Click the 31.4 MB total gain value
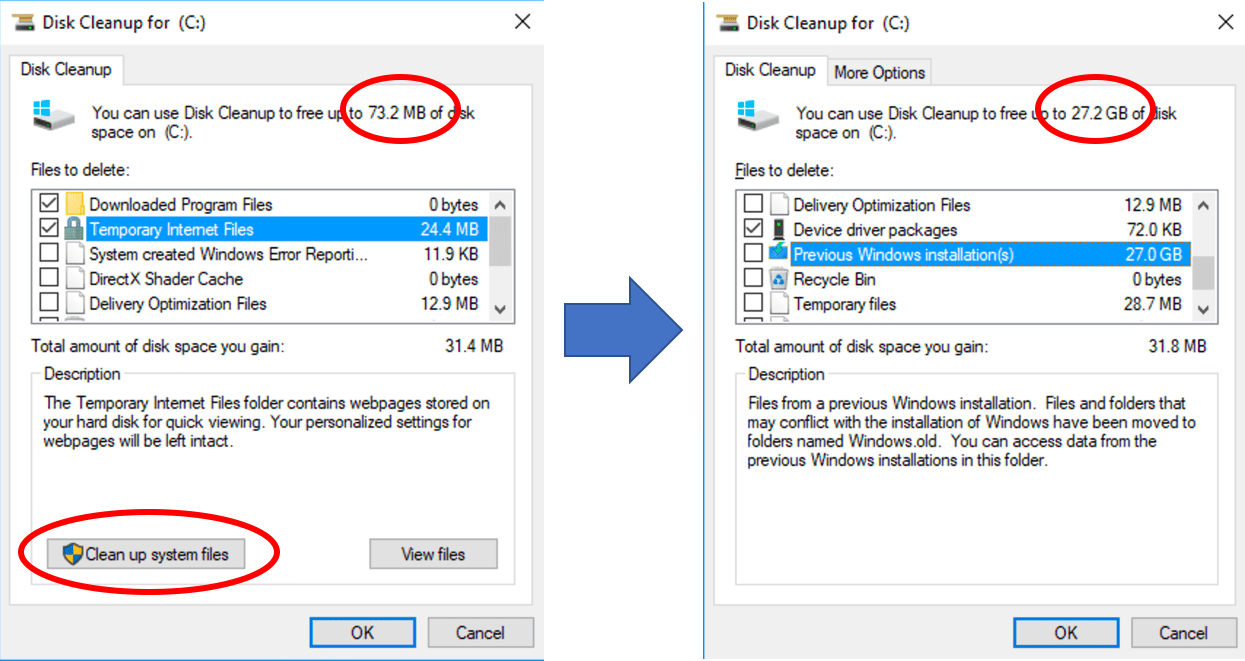Viewport: 1245px width, 661px height. pyautogui.click(x=473, y=346)
